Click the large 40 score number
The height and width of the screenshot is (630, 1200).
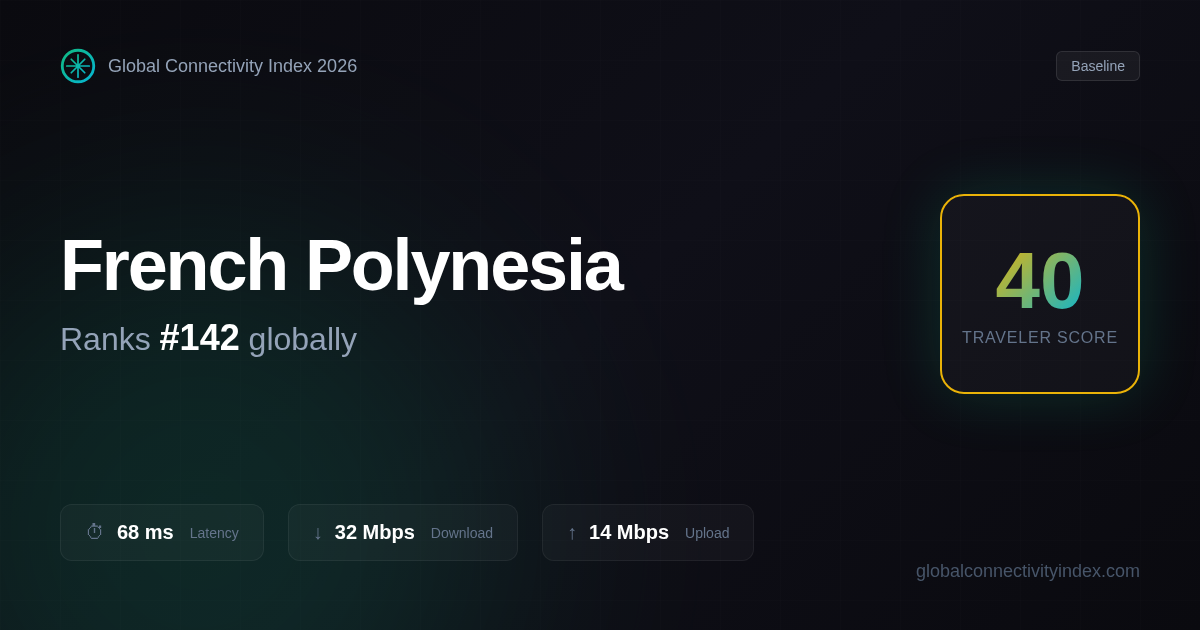pyautogui.click(x=1039, y=281)
